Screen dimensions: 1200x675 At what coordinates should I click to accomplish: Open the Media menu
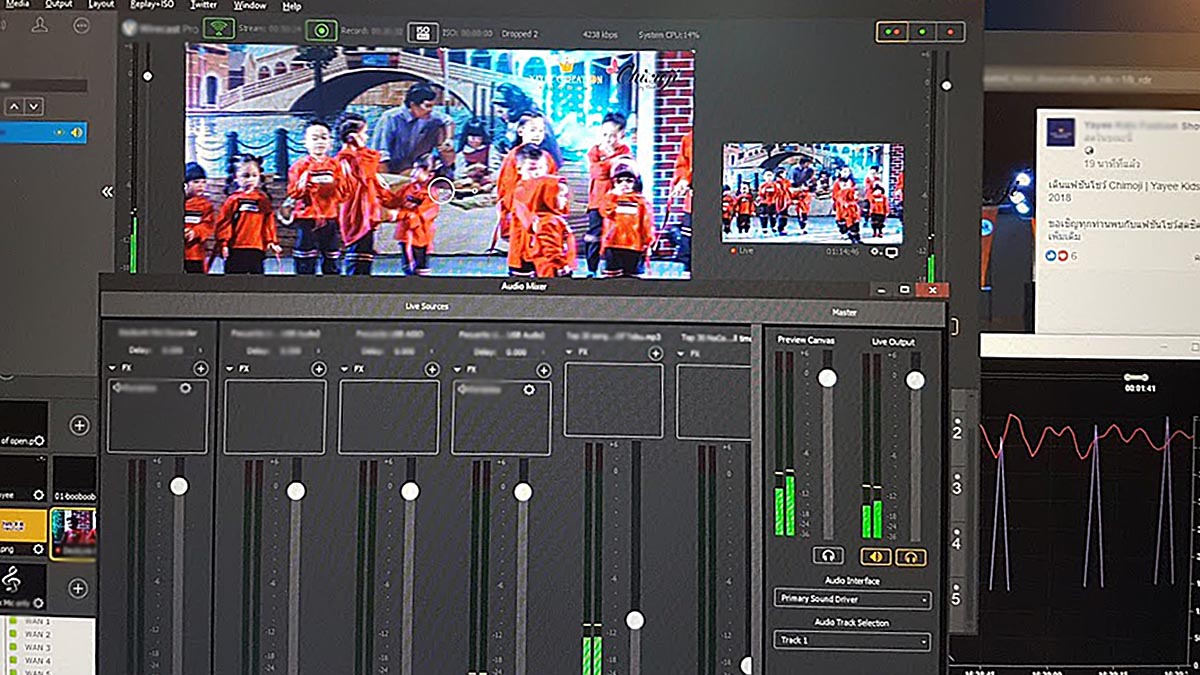coord(15,5)
